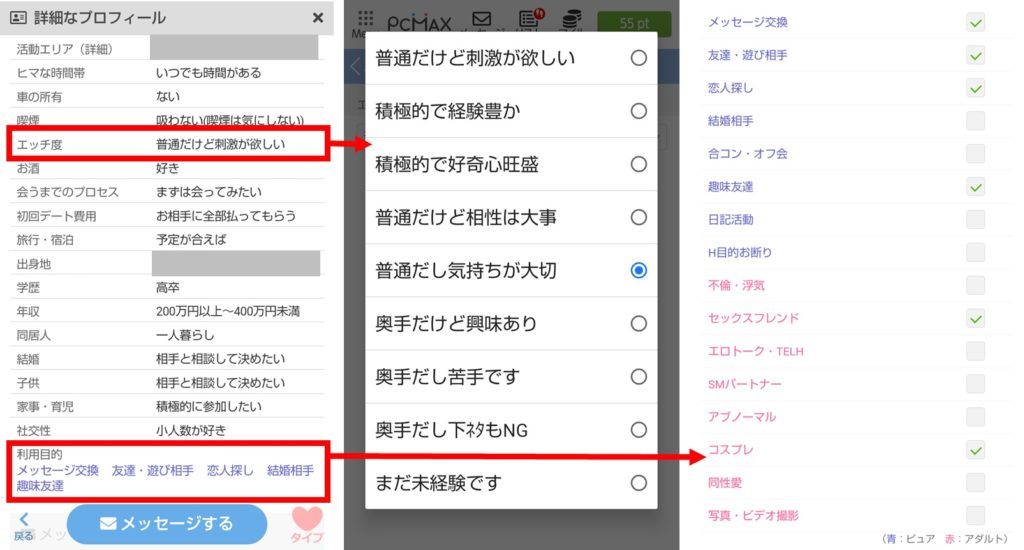Uncheck the コスプレ checkbox
The height and width of the screenshot is (550, 1024).
(x=975, y=450)
